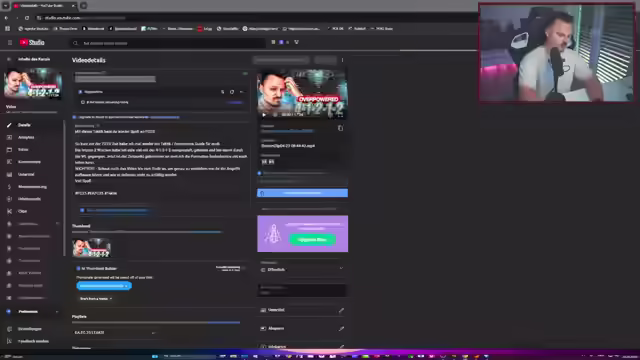640x360 pixels.
Task: Open the playlist selection dropdown
Action: click(115, 333)
